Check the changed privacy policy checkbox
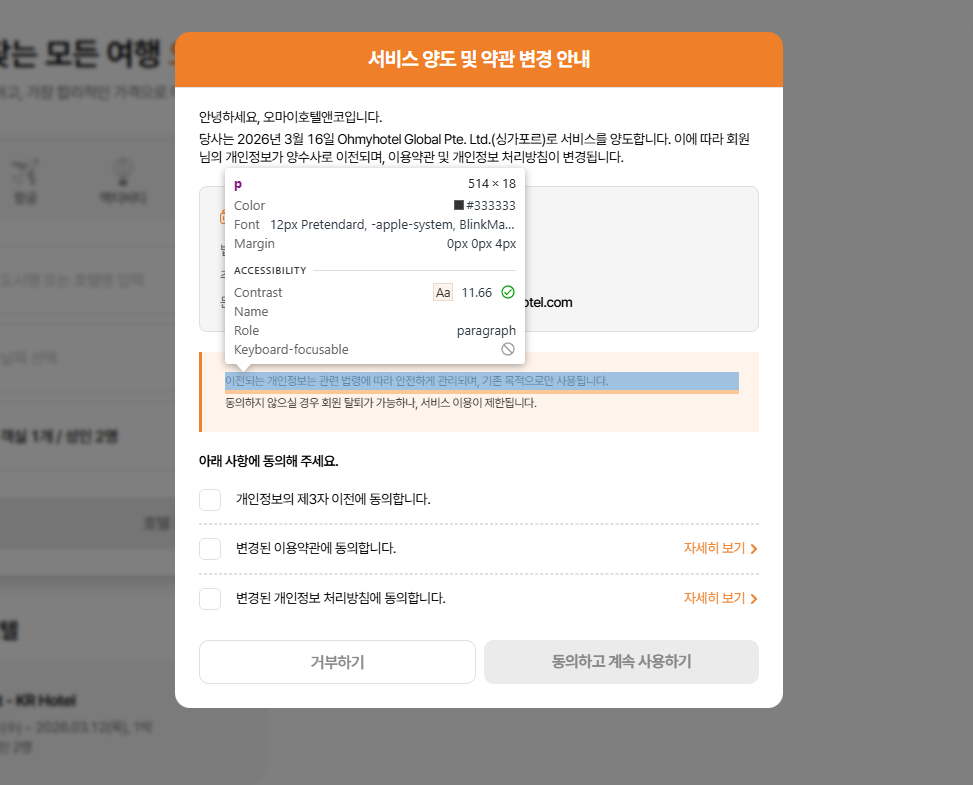Screen dimensions: 973x785 click(x=210, y=599)
